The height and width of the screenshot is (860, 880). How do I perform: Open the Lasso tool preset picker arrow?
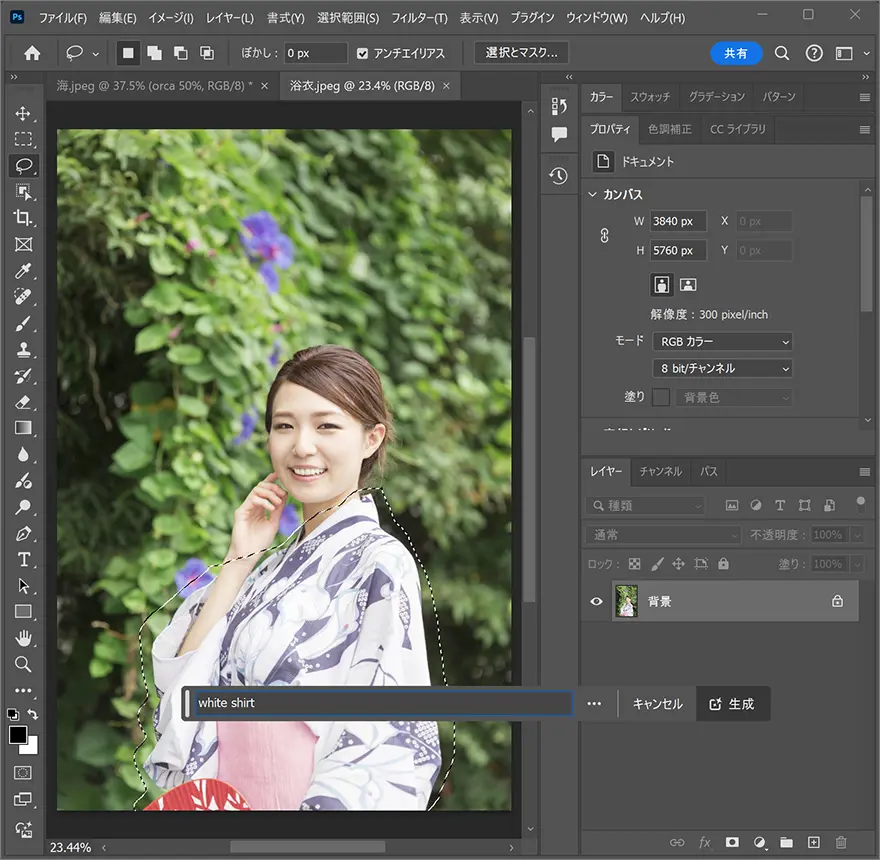tap(96, 54)
